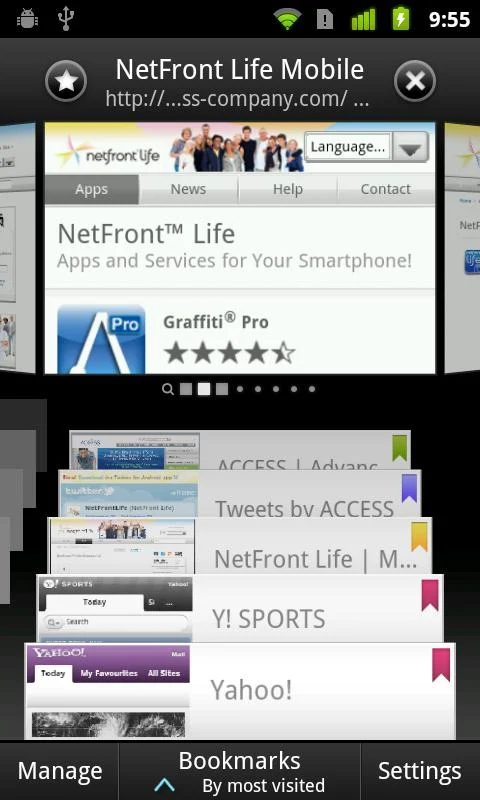Tap the Wi-Fi status icon
This screenshot has height=800, width=480.
pyautogui.click(x=288, y=19)
